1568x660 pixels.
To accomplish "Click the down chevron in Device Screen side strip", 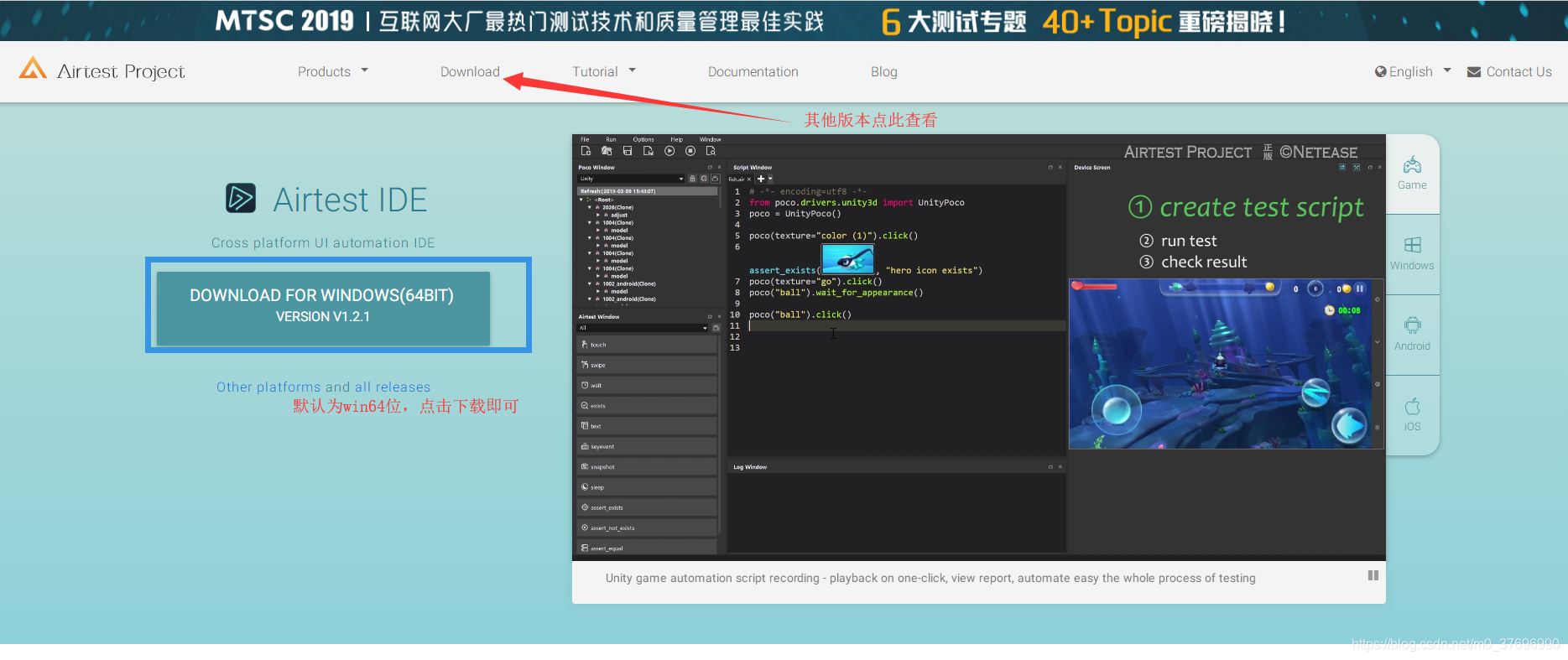I will (x=1377, y=342).
